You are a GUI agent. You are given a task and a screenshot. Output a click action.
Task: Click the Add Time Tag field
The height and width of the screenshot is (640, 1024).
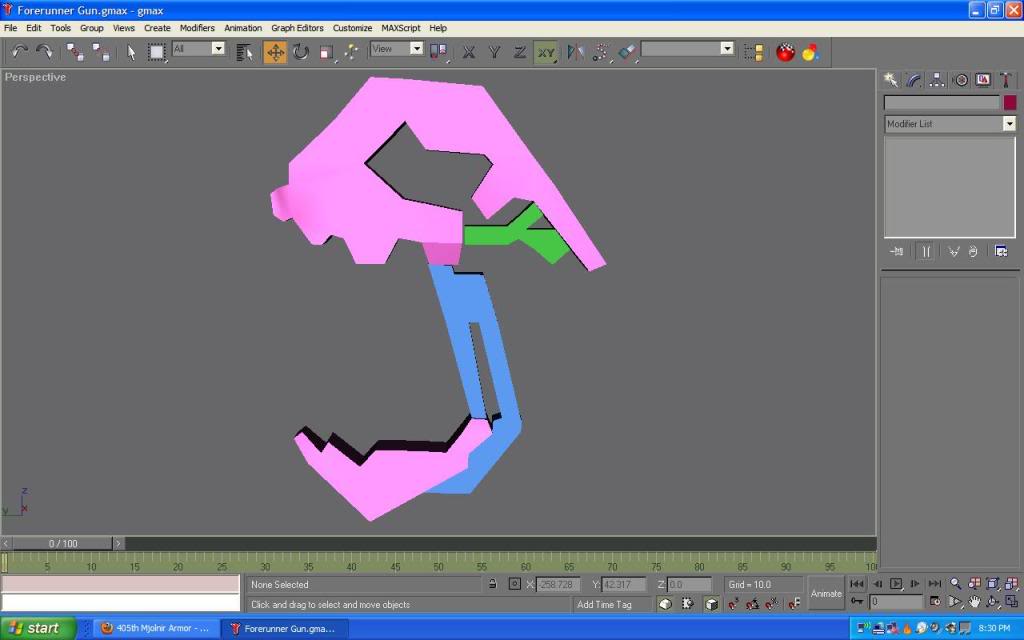point(605,604)
